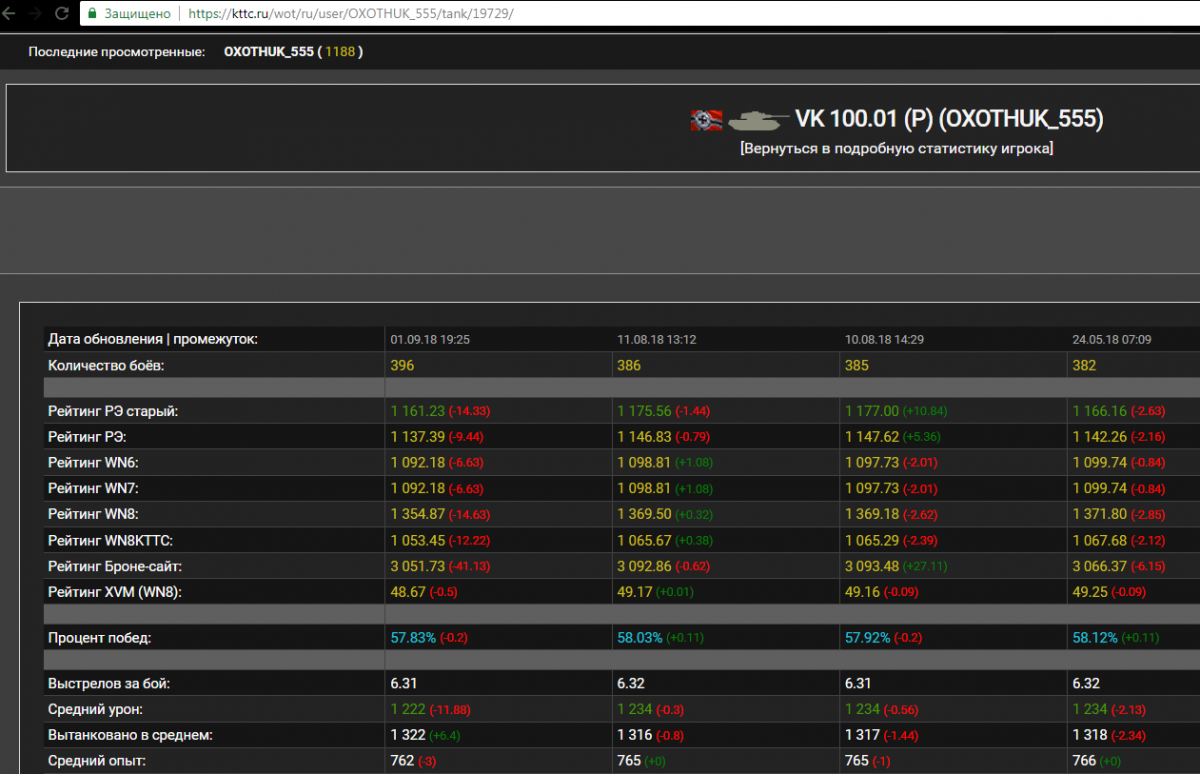Click average damage value 1 222
Screen dimensions: 1200x774
click(x=408, y=709)
